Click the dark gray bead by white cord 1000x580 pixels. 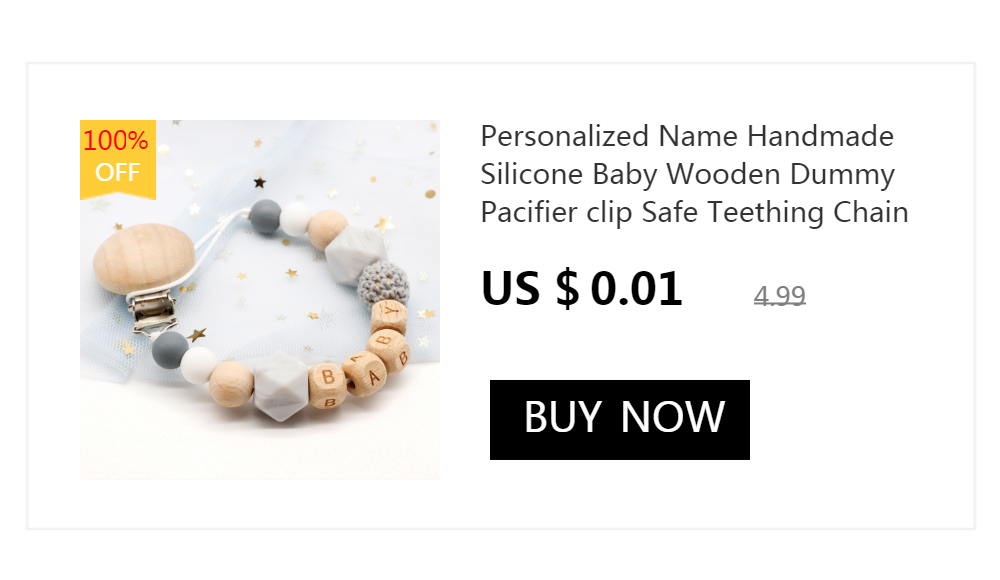click(x=265, y=216)
